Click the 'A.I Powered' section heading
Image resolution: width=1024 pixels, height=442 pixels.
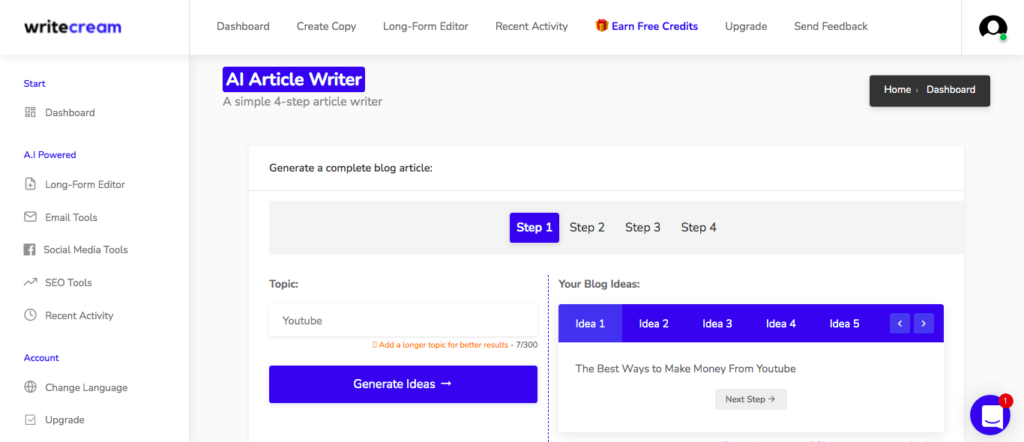click(x=50, y=155)
